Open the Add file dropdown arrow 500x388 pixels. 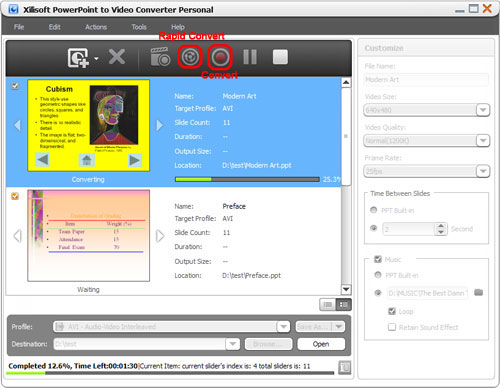tap(96, 59)
